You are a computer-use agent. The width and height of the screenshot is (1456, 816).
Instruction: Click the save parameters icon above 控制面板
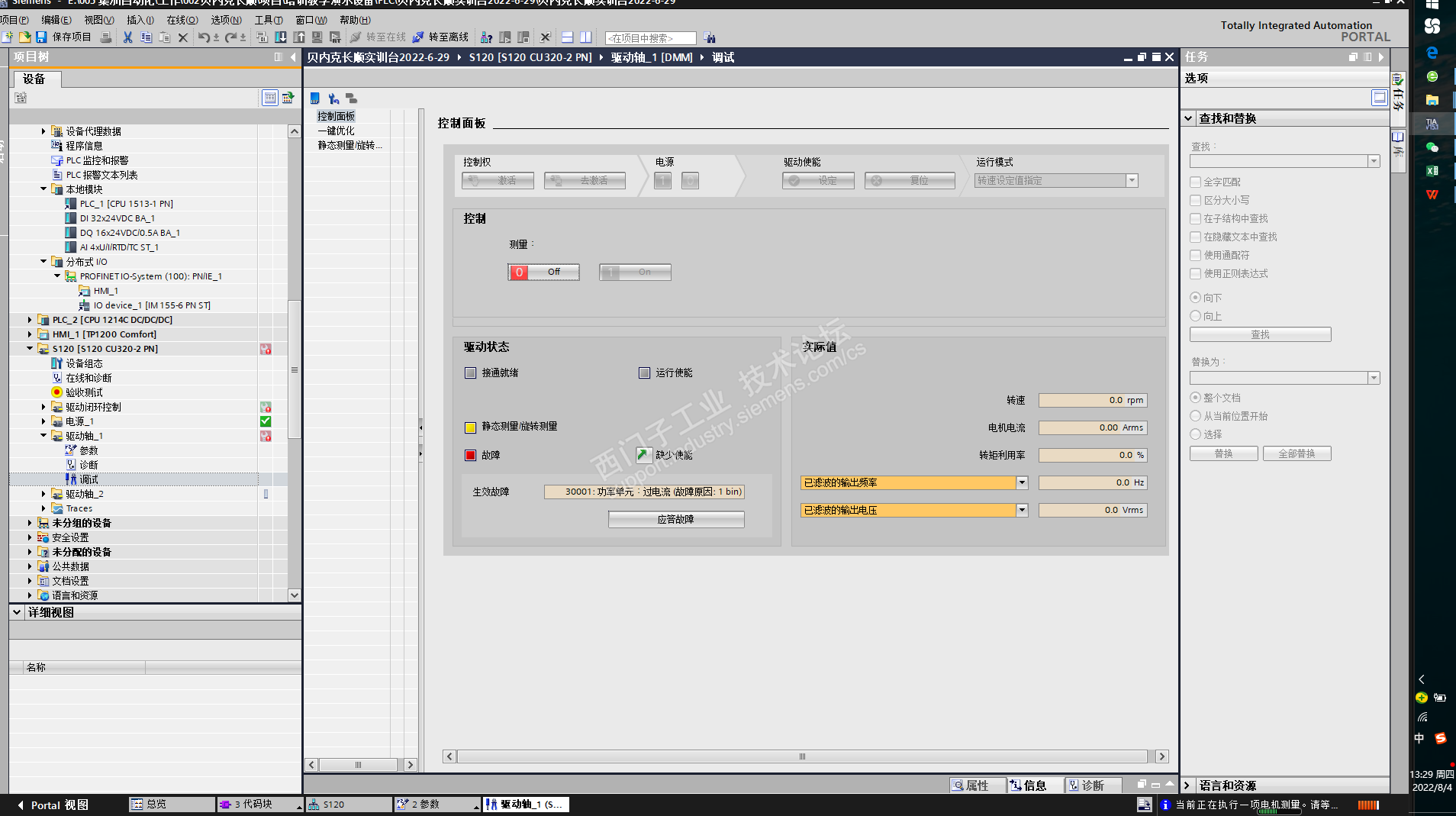point(315,98)
